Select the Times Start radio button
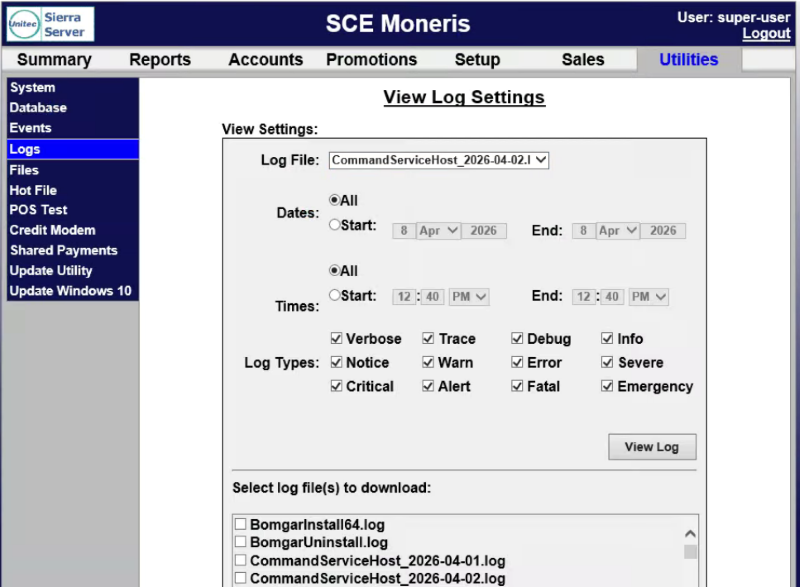This screenshot has height=587, width=800. point(334,295)
